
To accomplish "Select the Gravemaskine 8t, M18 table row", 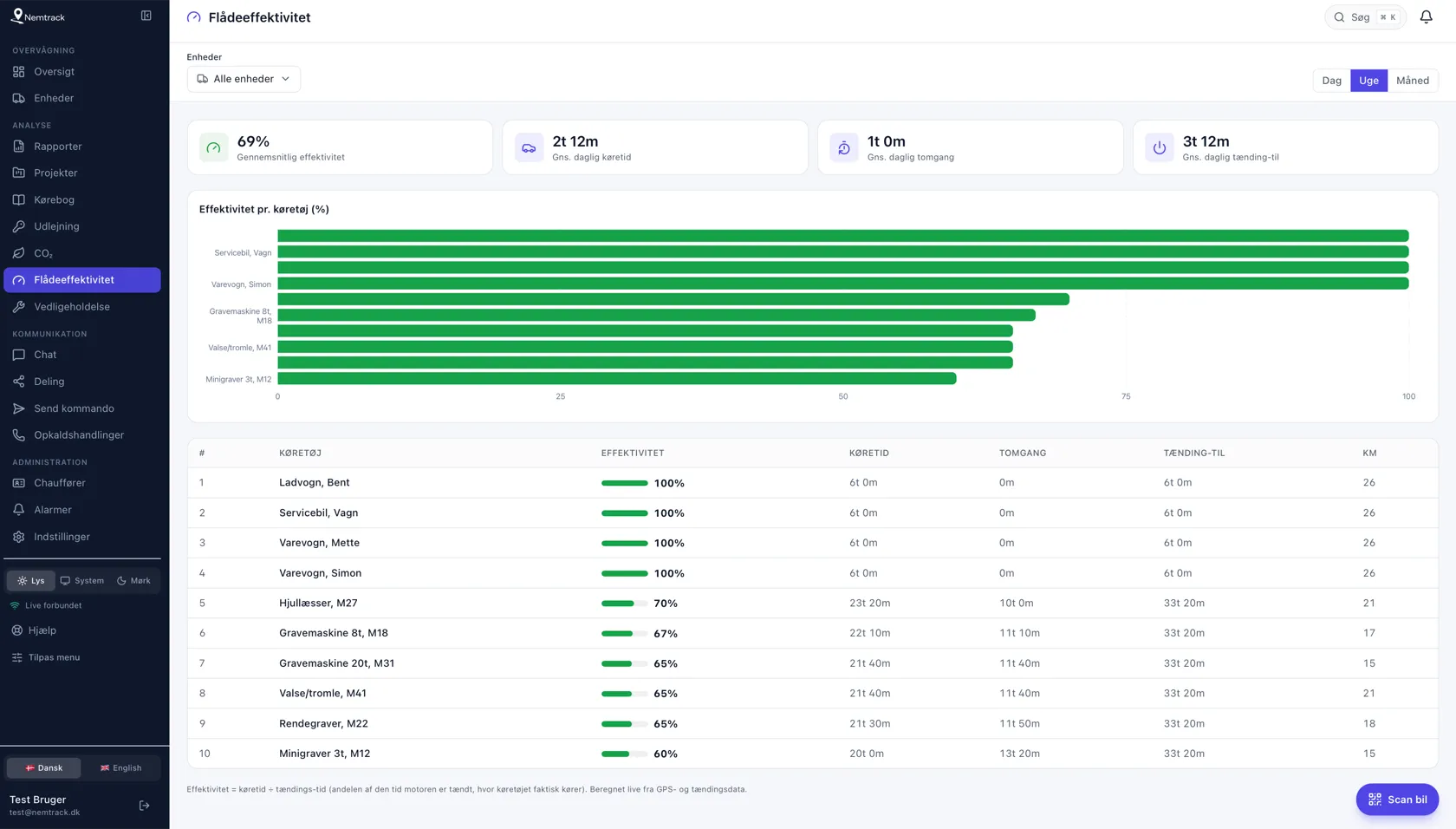I will pyautogui.click(x=813, y=633).
